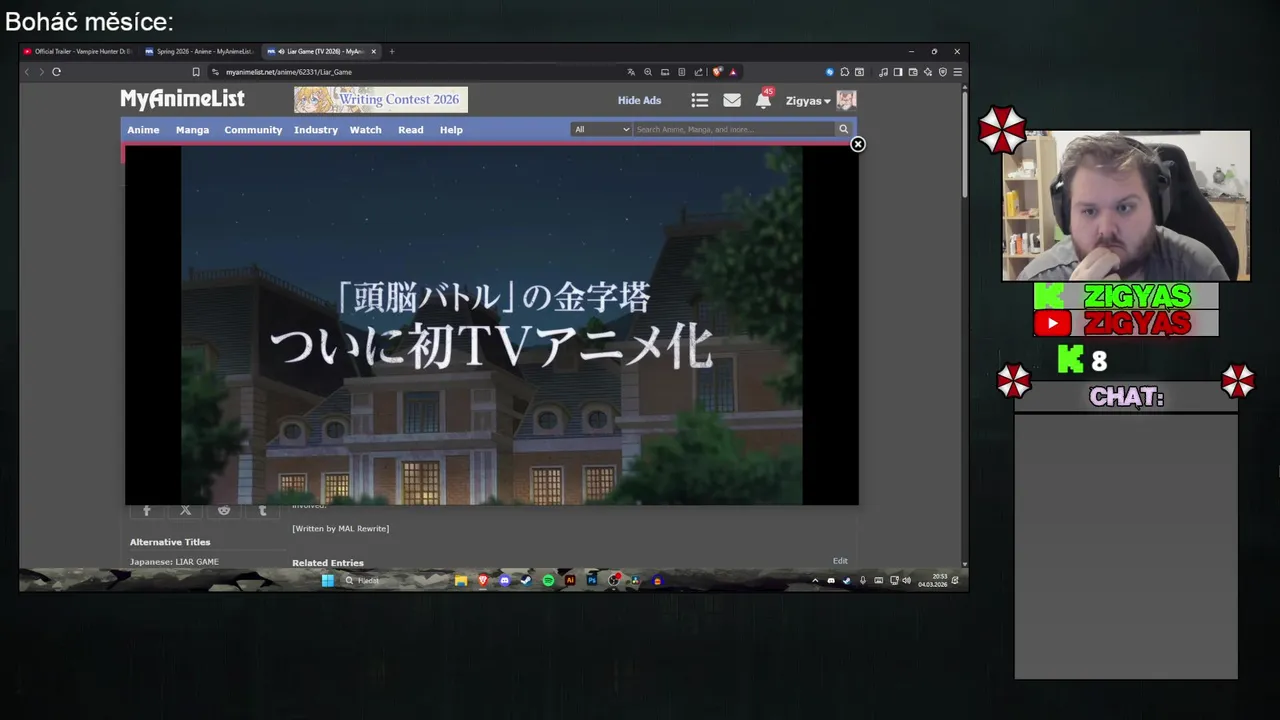Open File Explorer from the taskbar
1280x720 pixels.
coord(461,580)
